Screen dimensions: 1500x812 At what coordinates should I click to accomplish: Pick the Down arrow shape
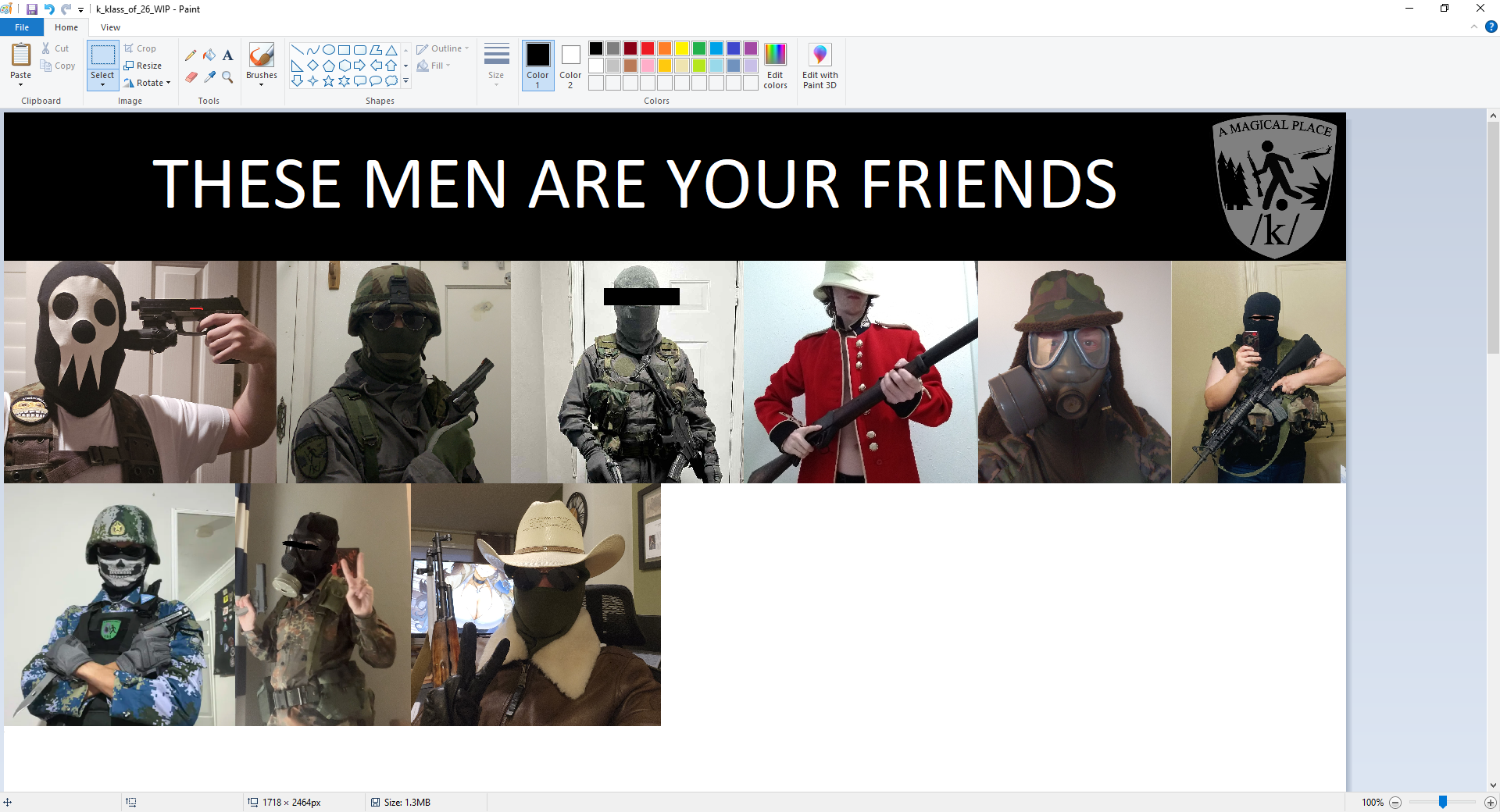pyautogui.click(x=298, y=81)
